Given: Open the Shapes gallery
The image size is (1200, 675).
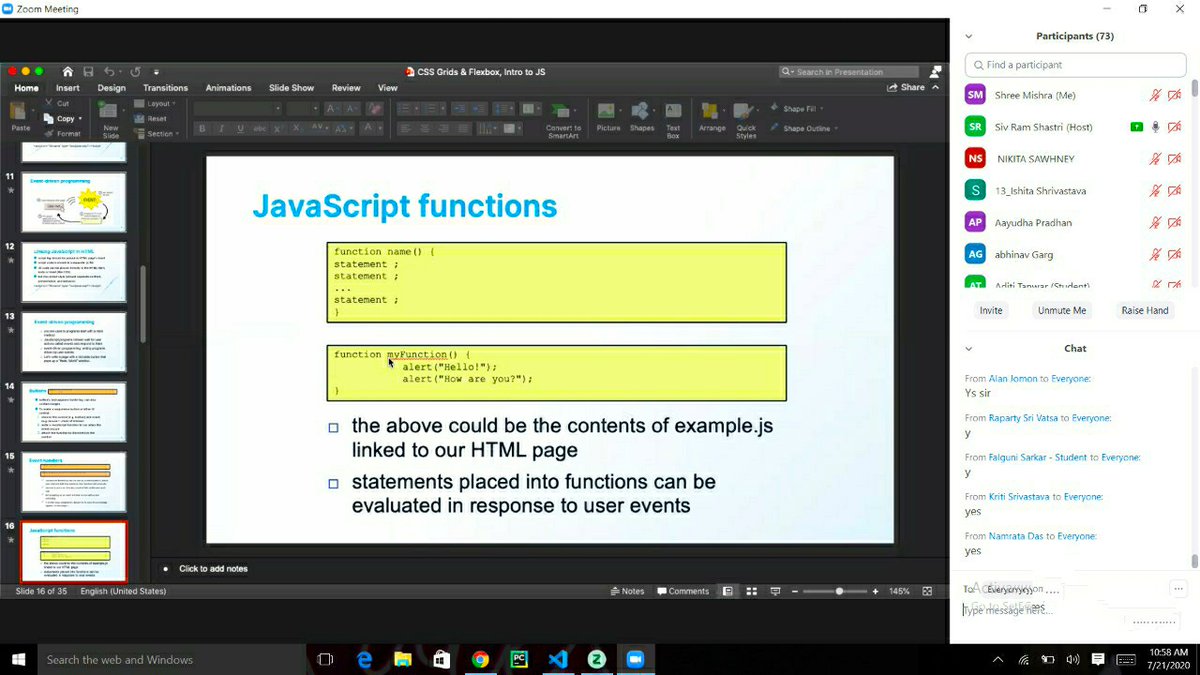Looking at the screenshot, I should tap(642, 112).
